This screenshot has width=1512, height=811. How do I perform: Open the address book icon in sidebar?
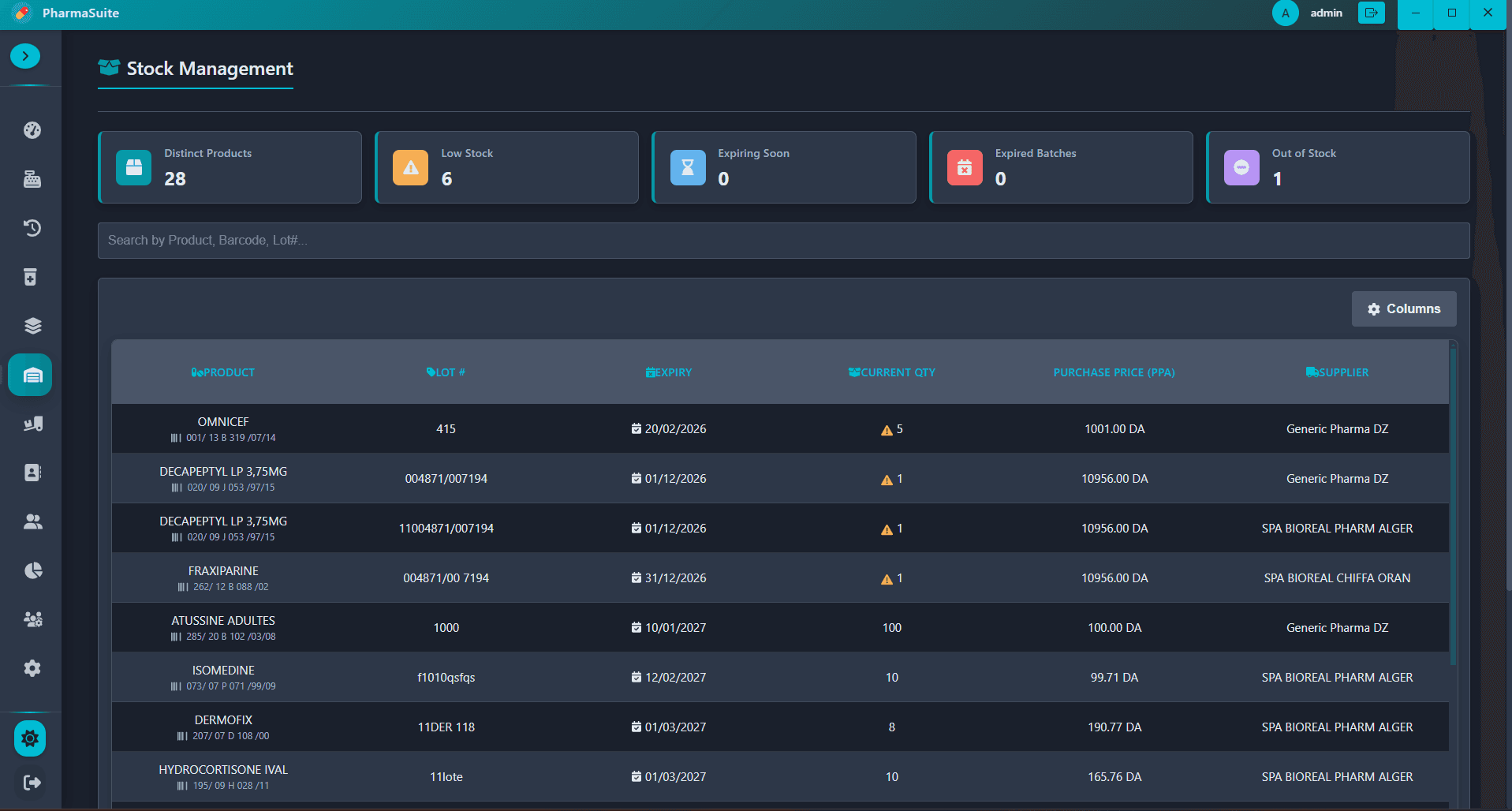tap(32, 473)
